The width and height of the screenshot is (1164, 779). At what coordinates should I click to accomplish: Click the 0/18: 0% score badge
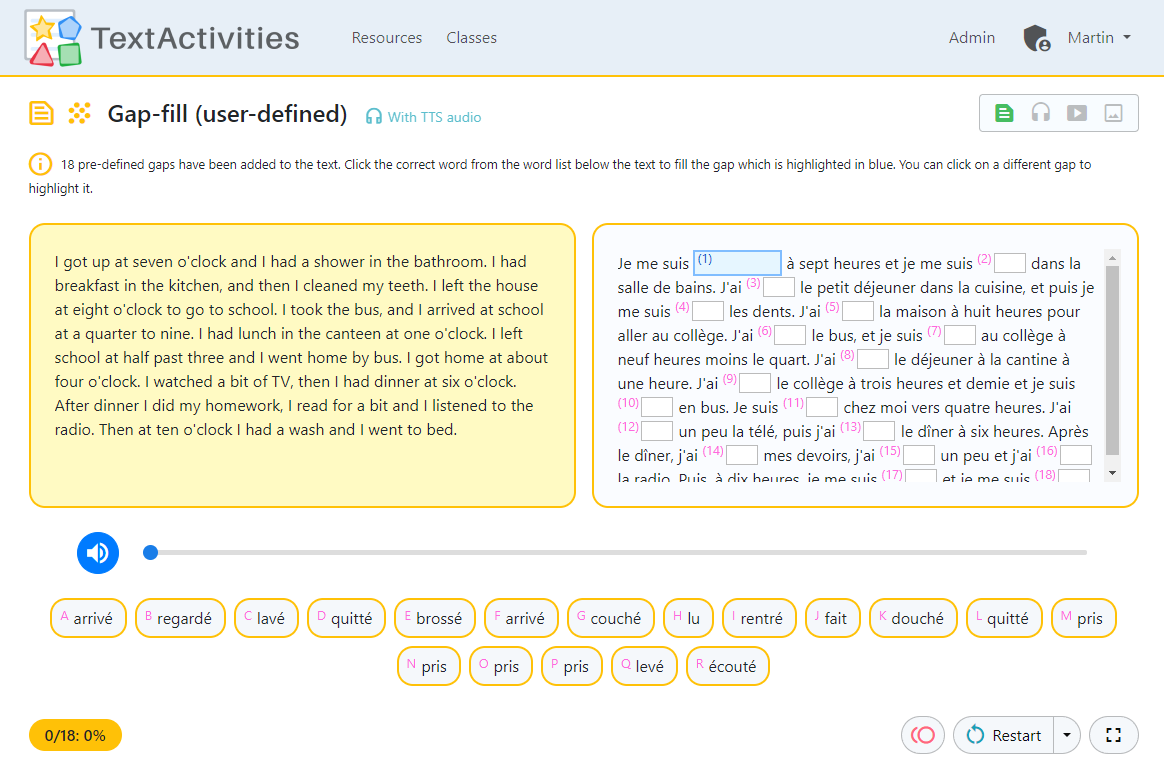[x=75, y=735]
